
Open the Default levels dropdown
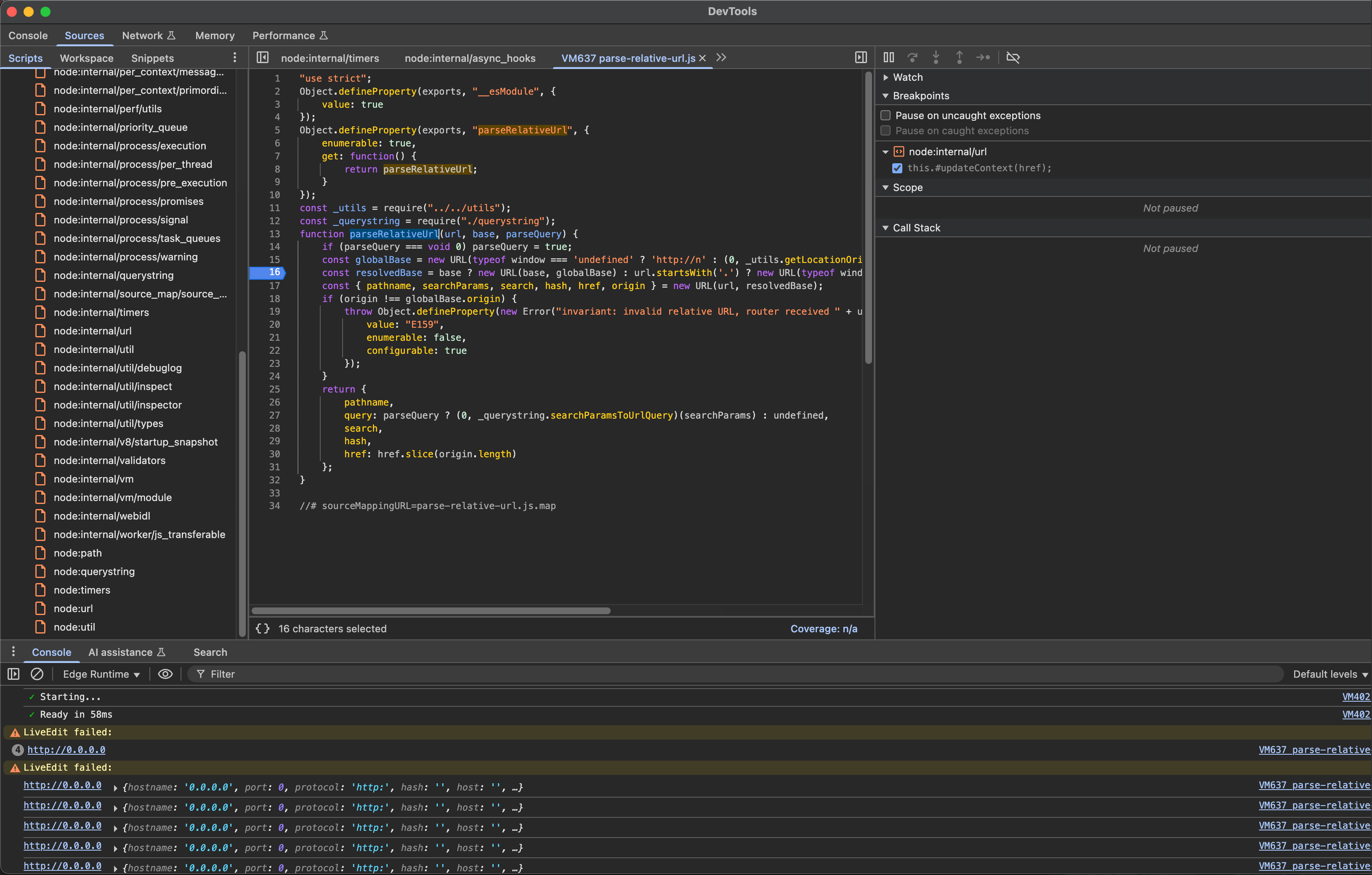pos(1329,674)
